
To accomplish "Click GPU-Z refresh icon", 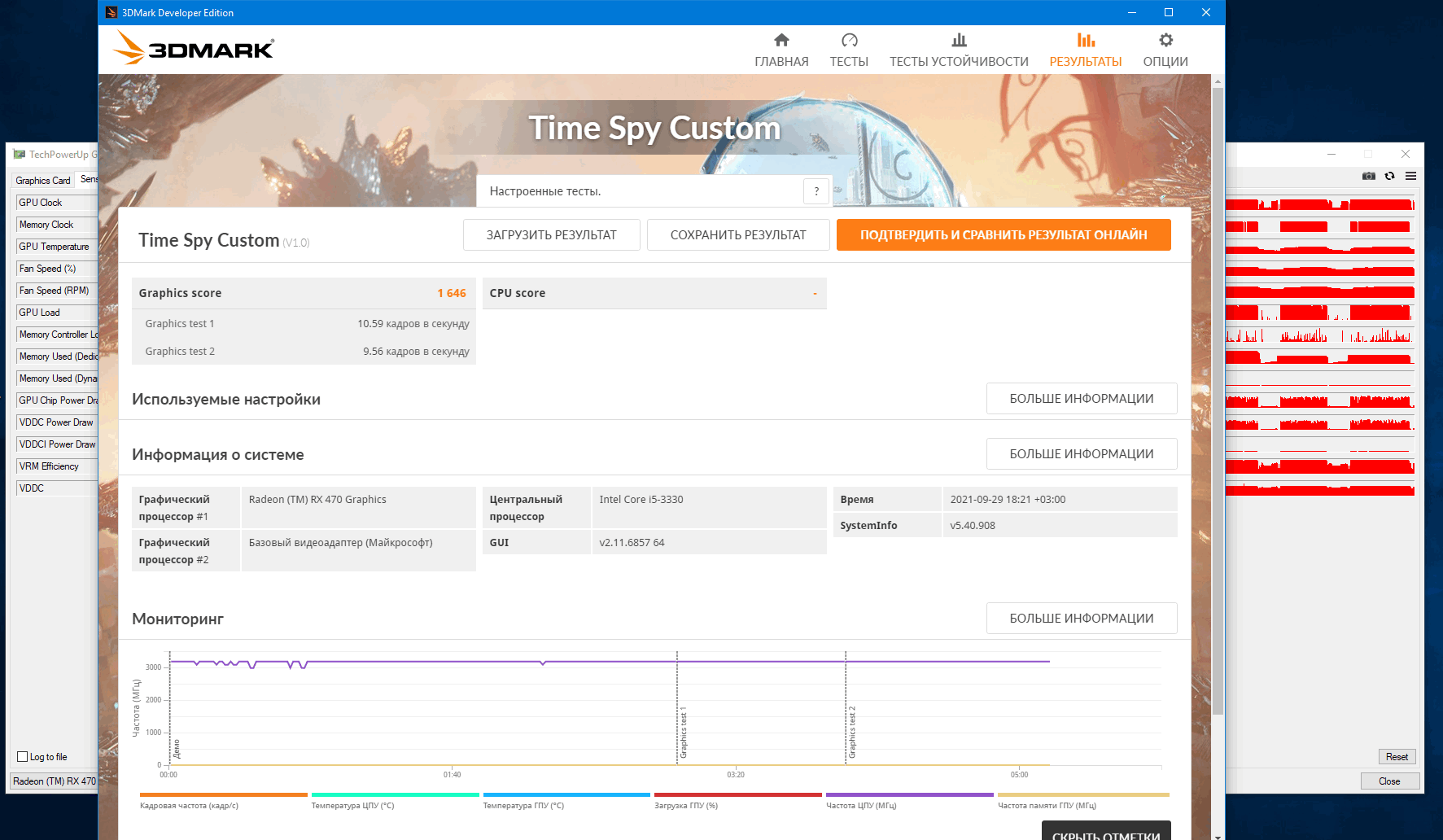I will (x=1389, y=176).
